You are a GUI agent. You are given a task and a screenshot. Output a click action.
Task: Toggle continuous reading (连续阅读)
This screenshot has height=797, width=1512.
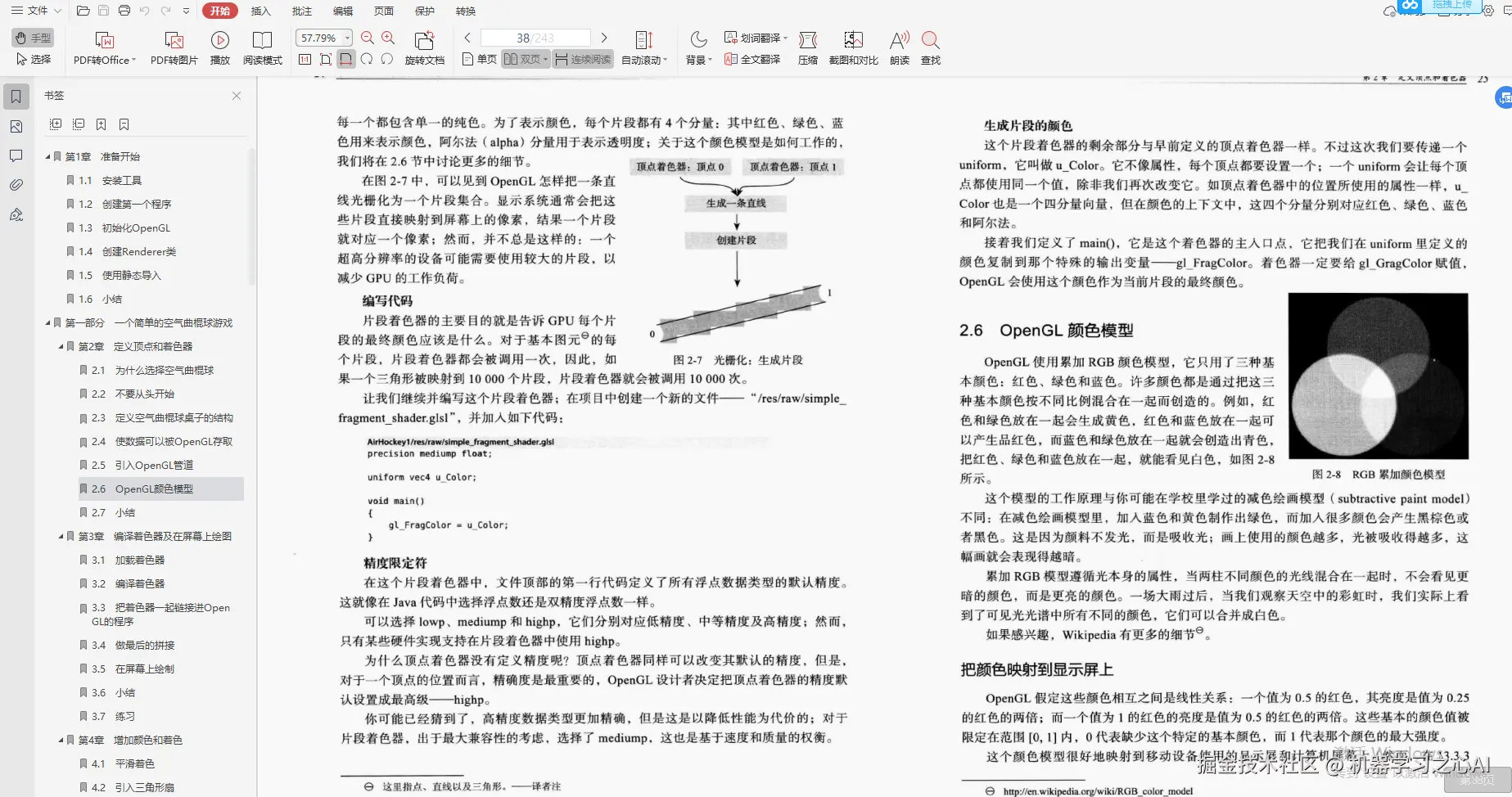point(583,59)
